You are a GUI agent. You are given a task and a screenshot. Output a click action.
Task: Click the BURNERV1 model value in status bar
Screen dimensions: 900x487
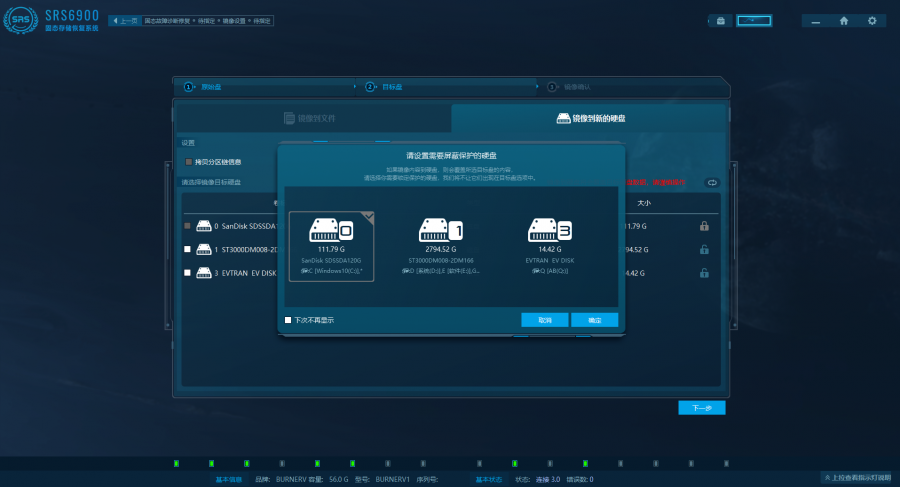point(393,479)
